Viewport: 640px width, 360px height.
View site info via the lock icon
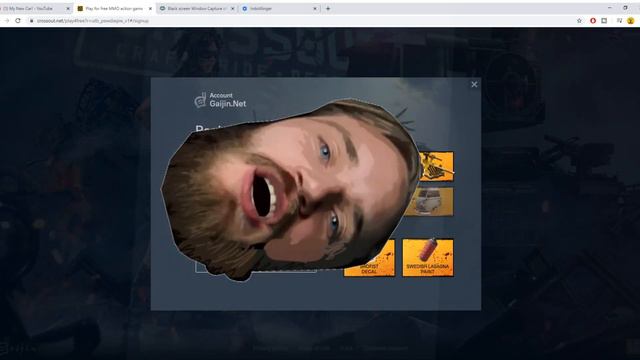point(31,21)
